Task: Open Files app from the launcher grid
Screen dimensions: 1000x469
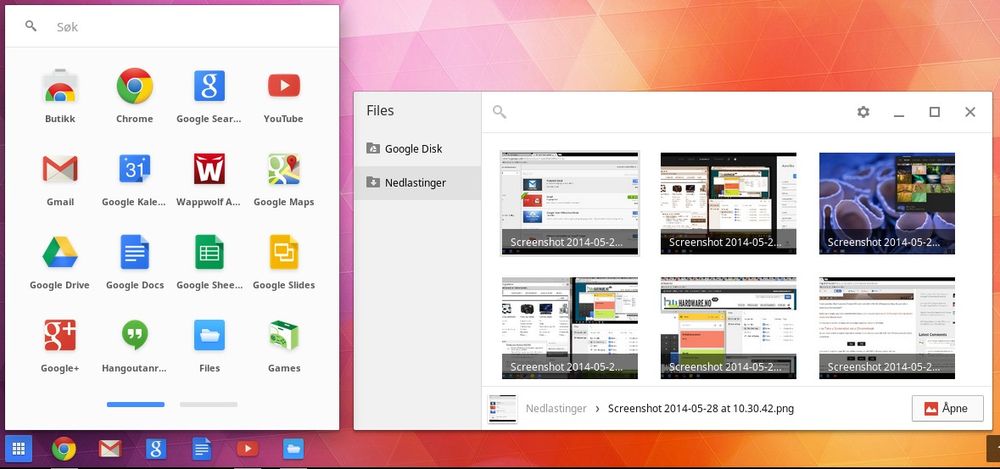Action: pos(209,345)
